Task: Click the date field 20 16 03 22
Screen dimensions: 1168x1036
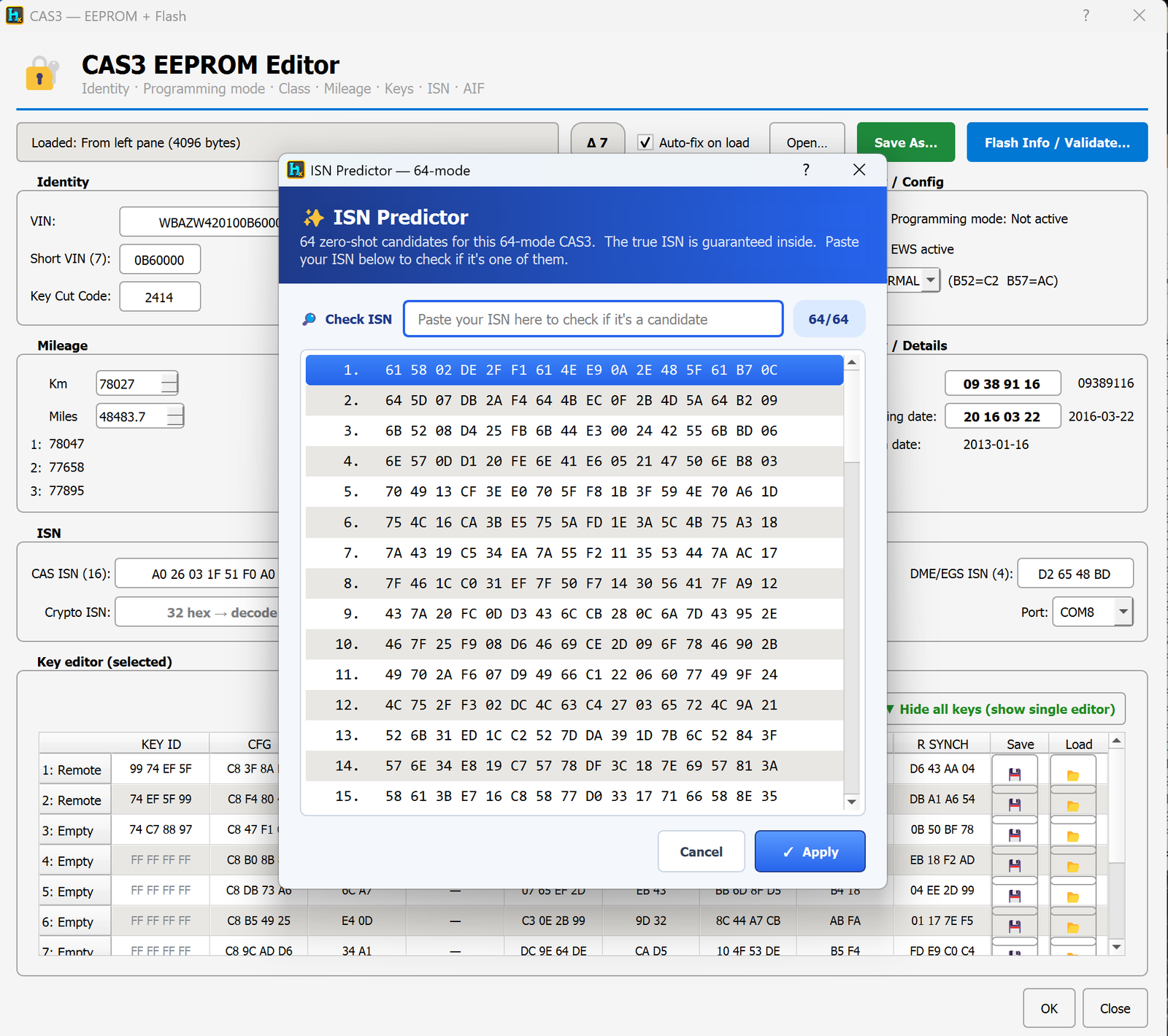Action: pyautogui.click(x=1002, y=416)
